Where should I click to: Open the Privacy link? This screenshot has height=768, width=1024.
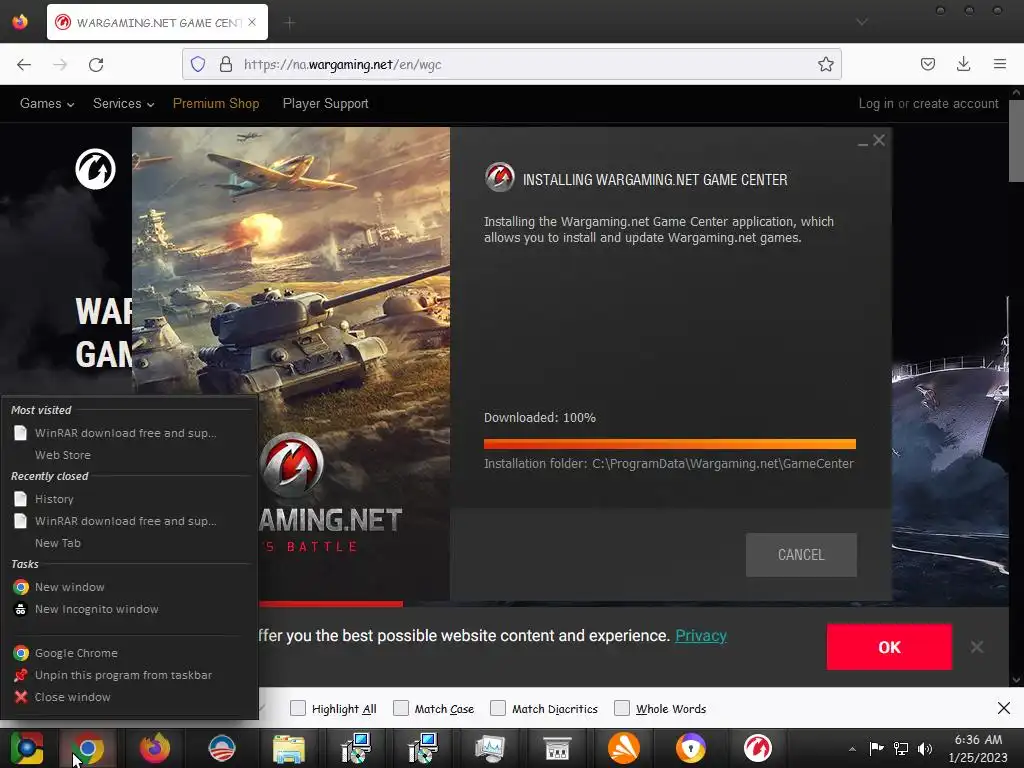(x=701, y=635)
